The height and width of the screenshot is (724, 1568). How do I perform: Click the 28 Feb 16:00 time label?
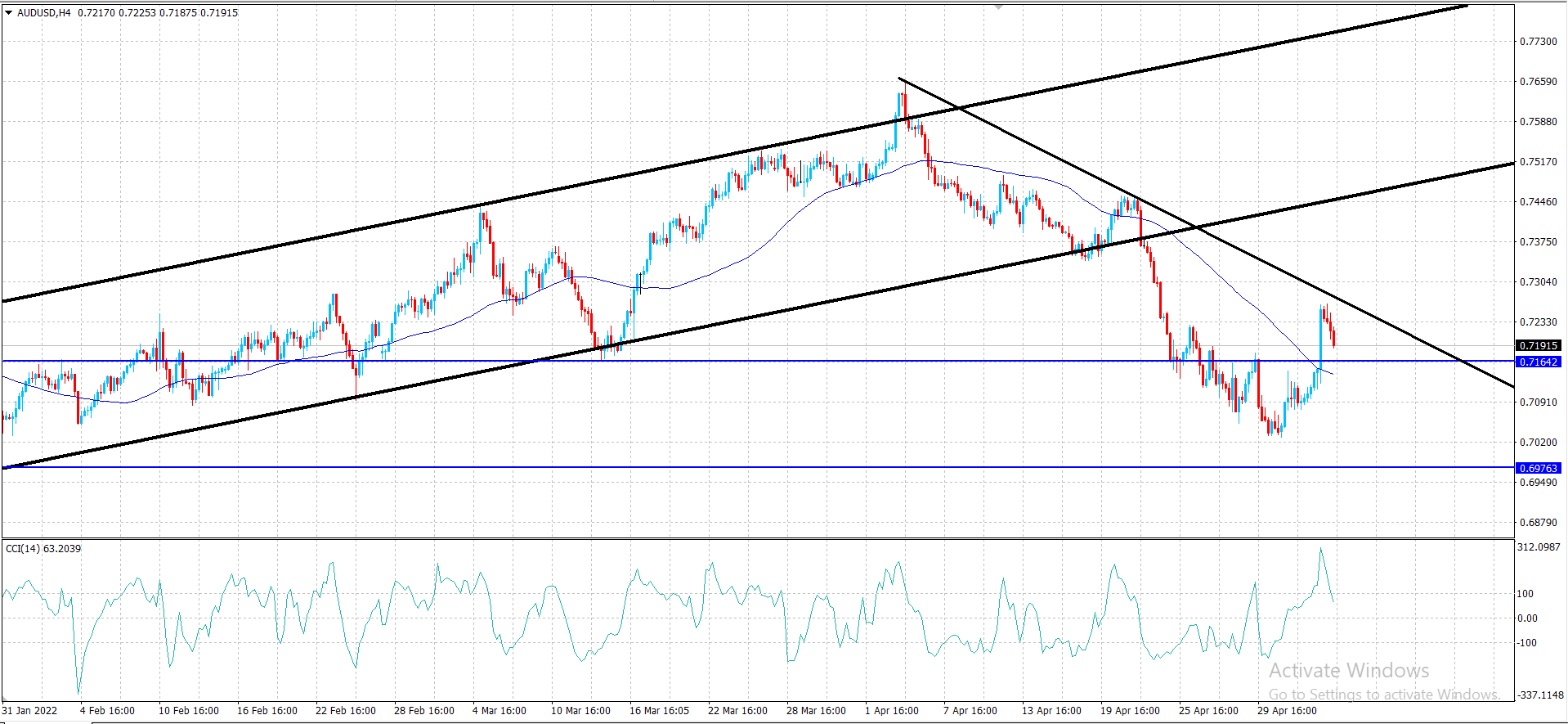tap(424, 710)
